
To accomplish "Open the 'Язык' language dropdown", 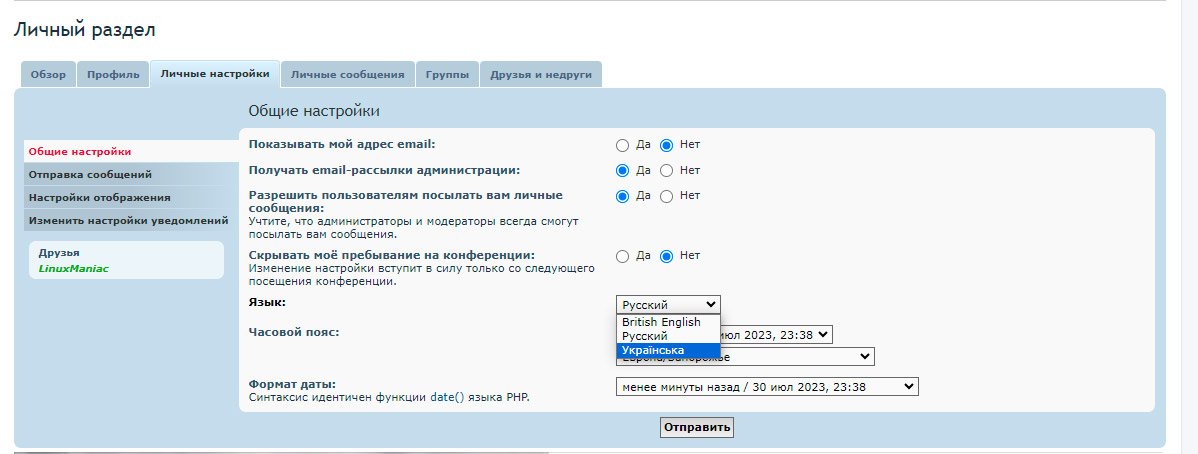I will (667, 305).
